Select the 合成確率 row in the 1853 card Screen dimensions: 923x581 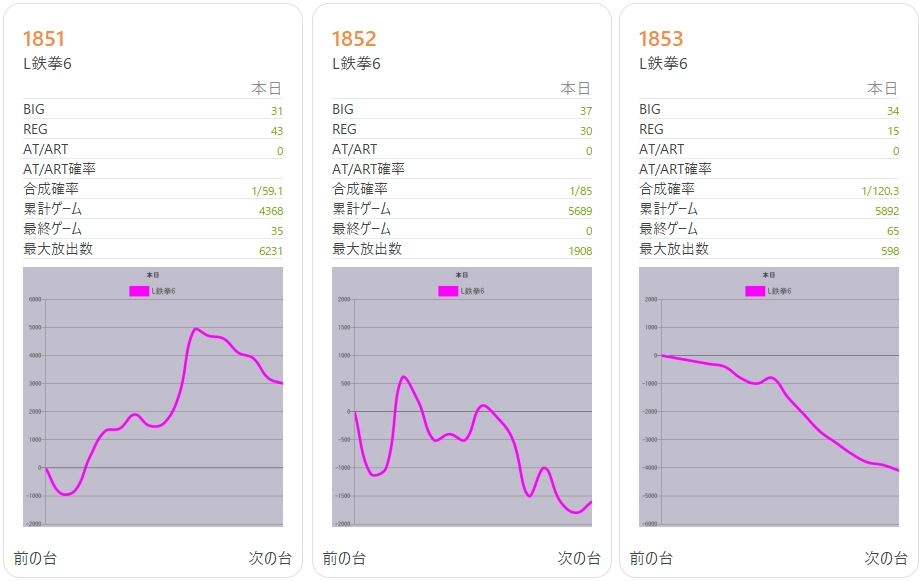pyautogui.click(x=769, y=189)
